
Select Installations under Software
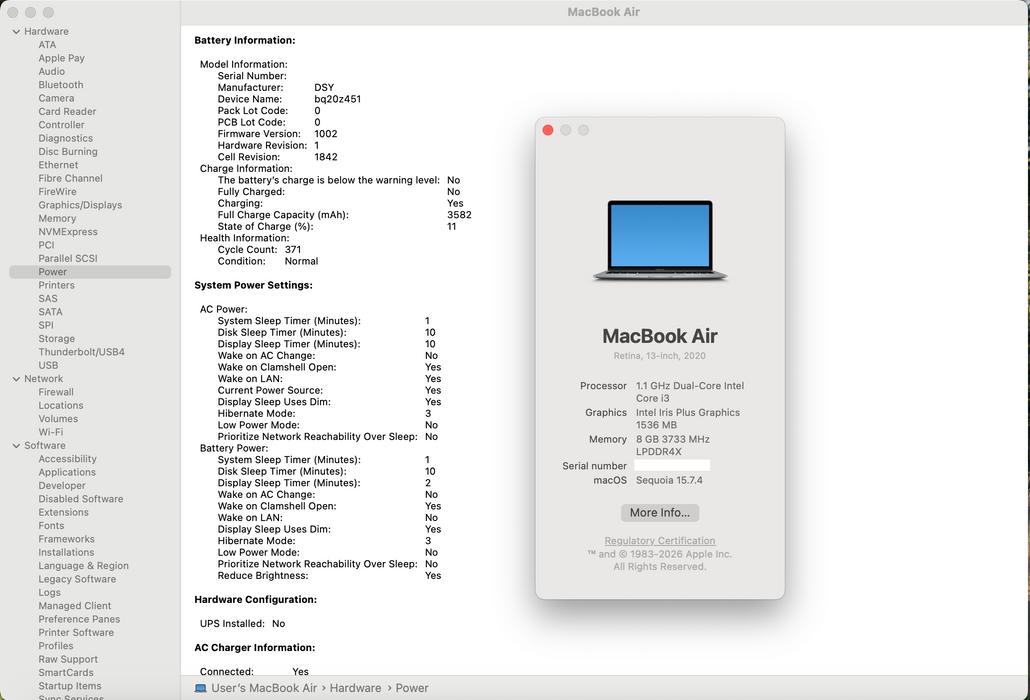click(66, 552)
